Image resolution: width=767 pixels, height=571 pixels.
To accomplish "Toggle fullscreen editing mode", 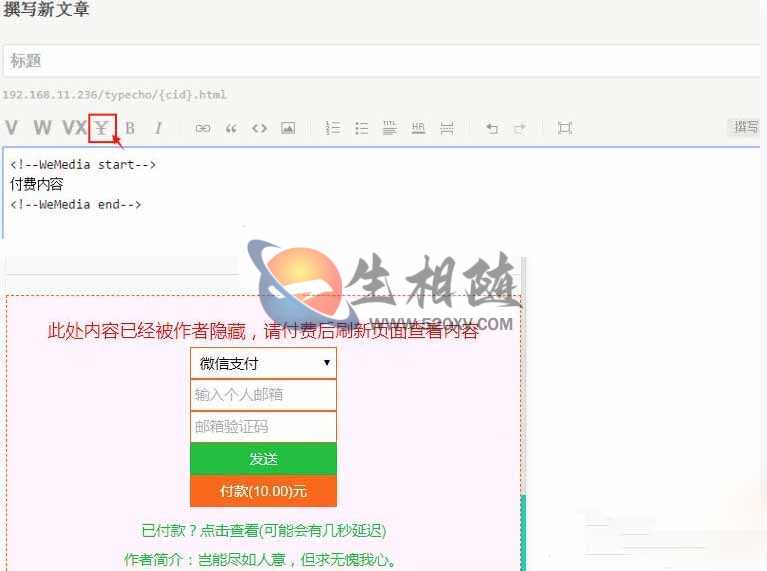I will (565, 128).
